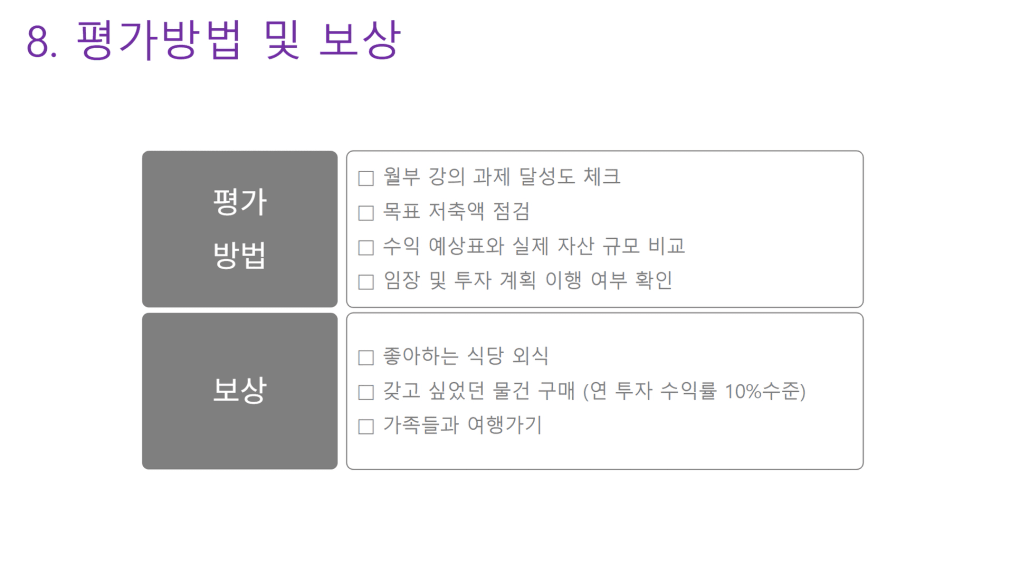Click the text "임장 및 투자 계획 이행 여부 확인"
Screen dimensions: 1020x574
click(528, 281)
